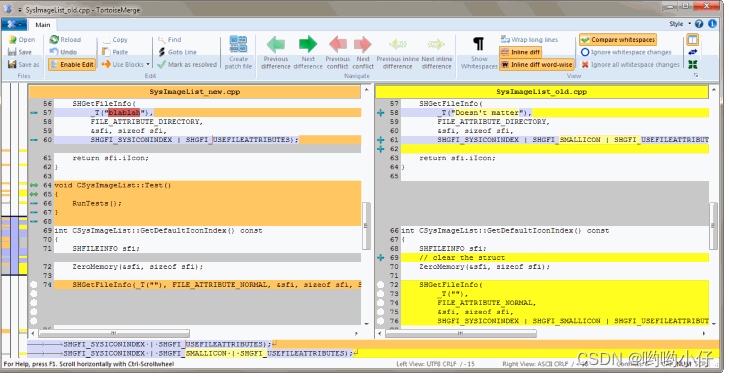Jump to the Previous difference
This screenshot has width=729, height=377.
[276, 52]
